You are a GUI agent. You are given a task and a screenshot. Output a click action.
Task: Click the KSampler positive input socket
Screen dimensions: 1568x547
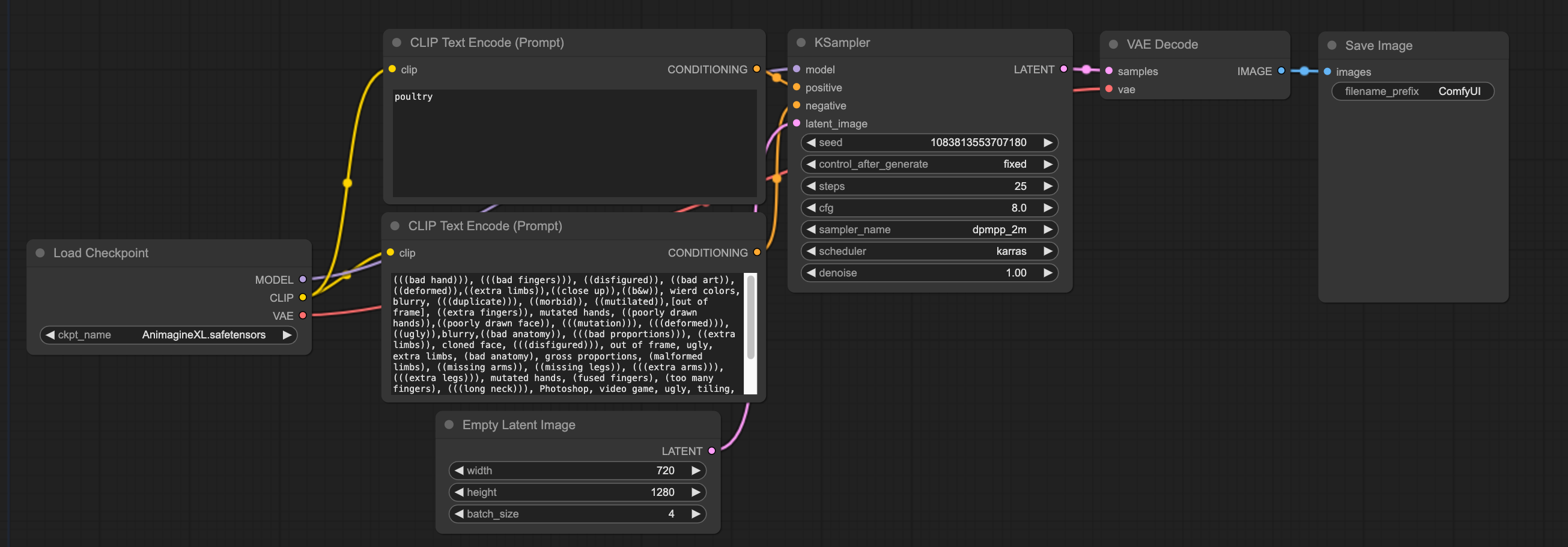796,87
